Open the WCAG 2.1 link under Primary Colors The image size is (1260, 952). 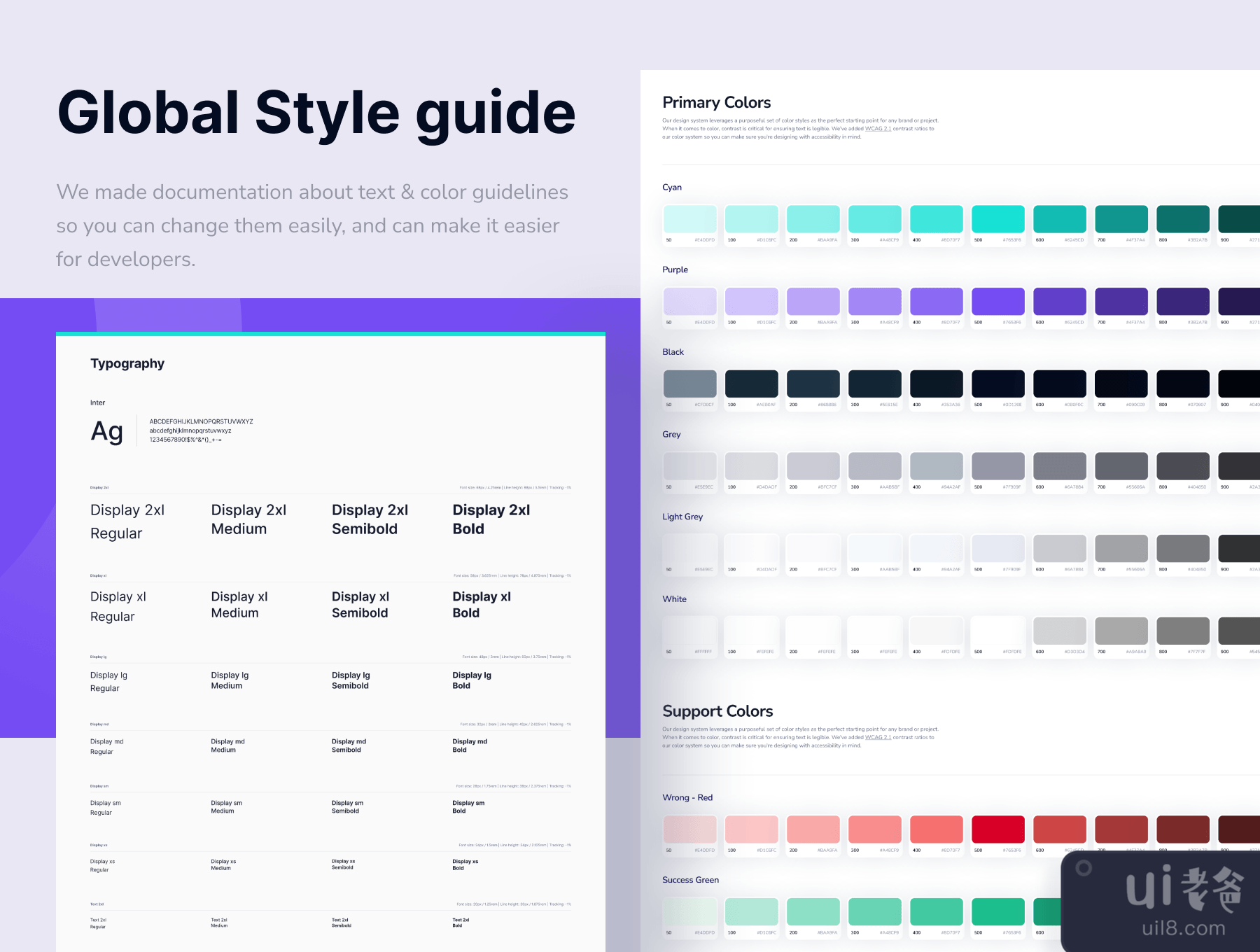(x=878, y=129)
